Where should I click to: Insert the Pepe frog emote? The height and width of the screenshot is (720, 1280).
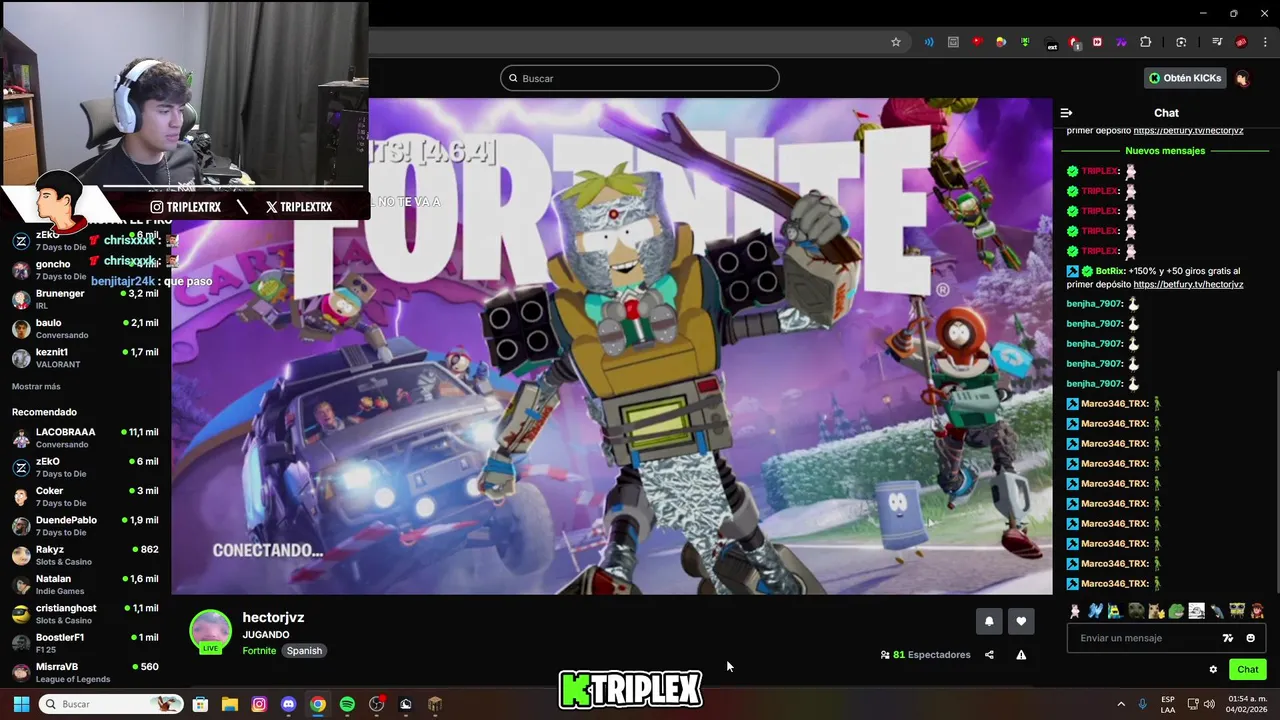pos(1176,612)
